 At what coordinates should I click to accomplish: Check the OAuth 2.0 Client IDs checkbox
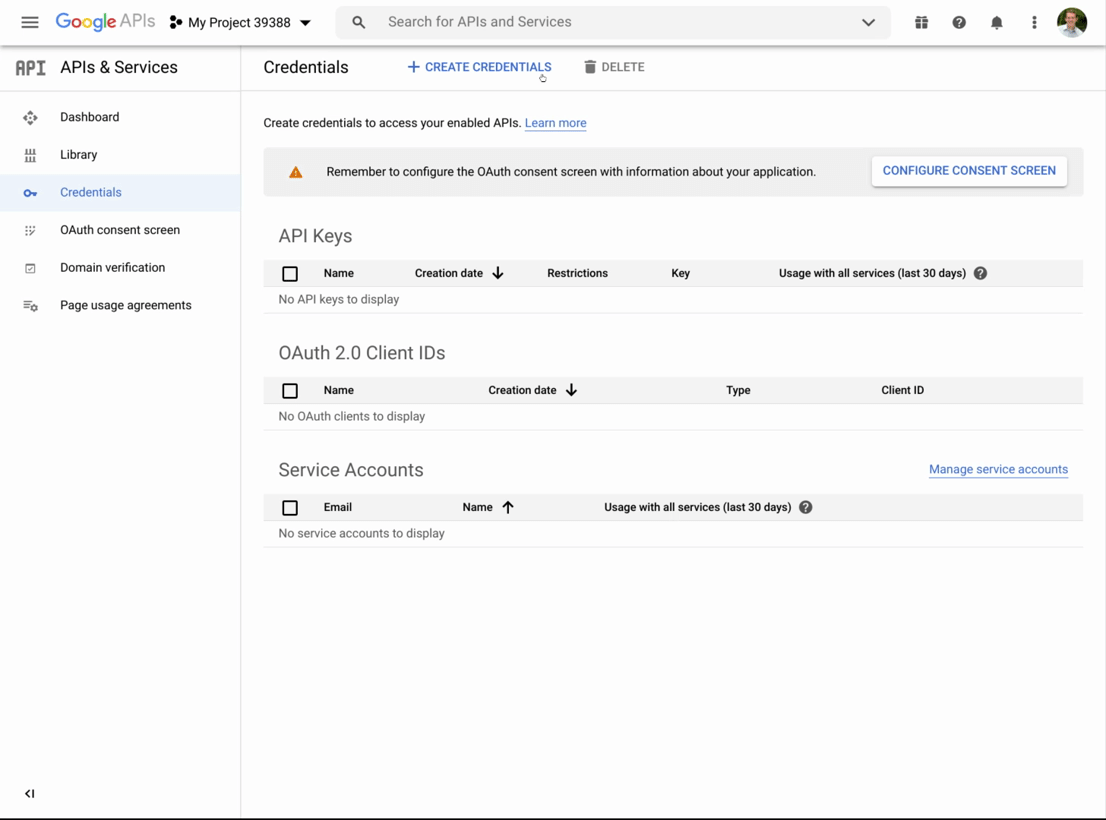(290, 391)
